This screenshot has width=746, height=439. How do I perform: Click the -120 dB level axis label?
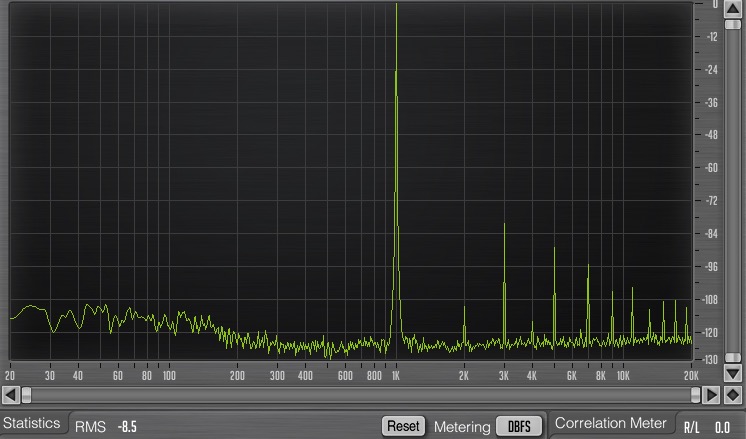tap(710, 332)
